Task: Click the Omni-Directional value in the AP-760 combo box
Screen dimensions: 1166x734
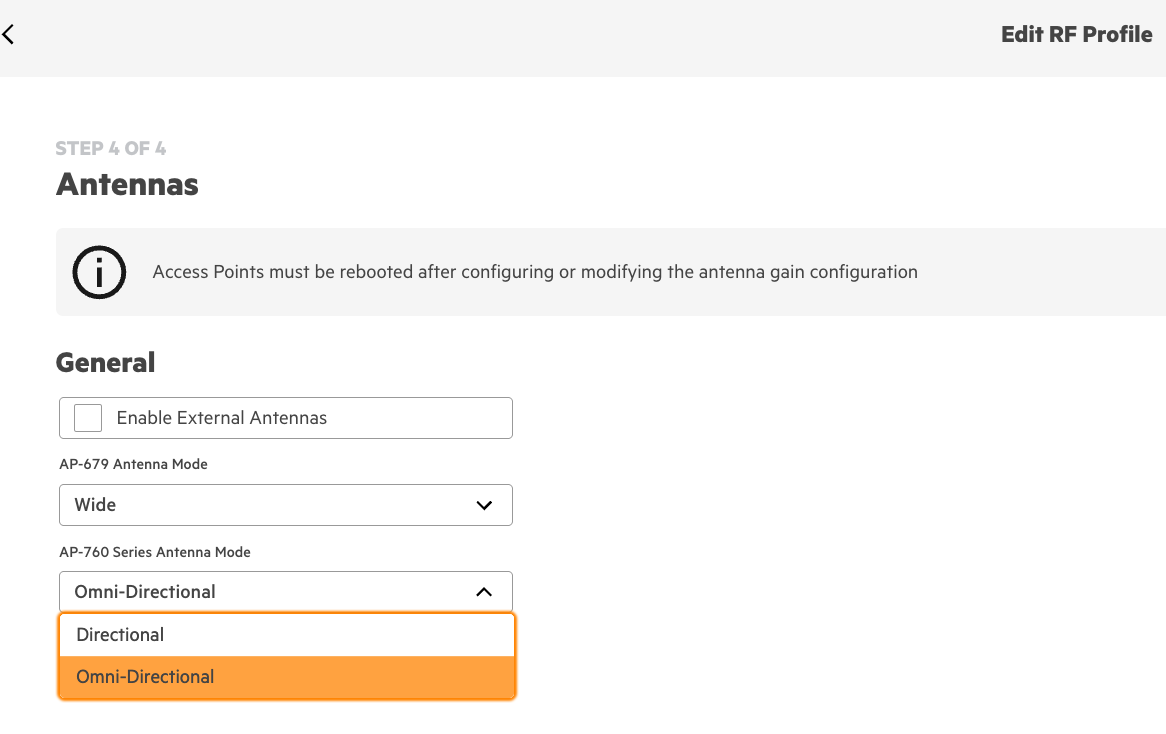Action: tap(145, 592)
